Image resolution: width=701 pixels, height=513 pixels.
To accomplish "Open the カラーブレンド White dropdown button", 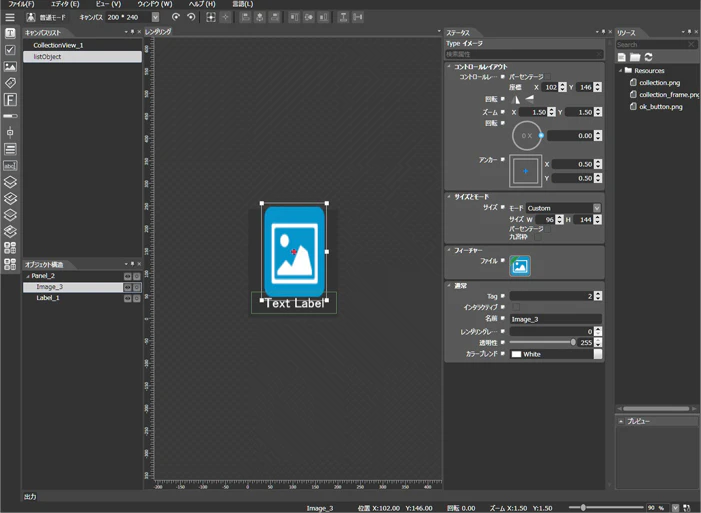I will (x=598, y=354).
